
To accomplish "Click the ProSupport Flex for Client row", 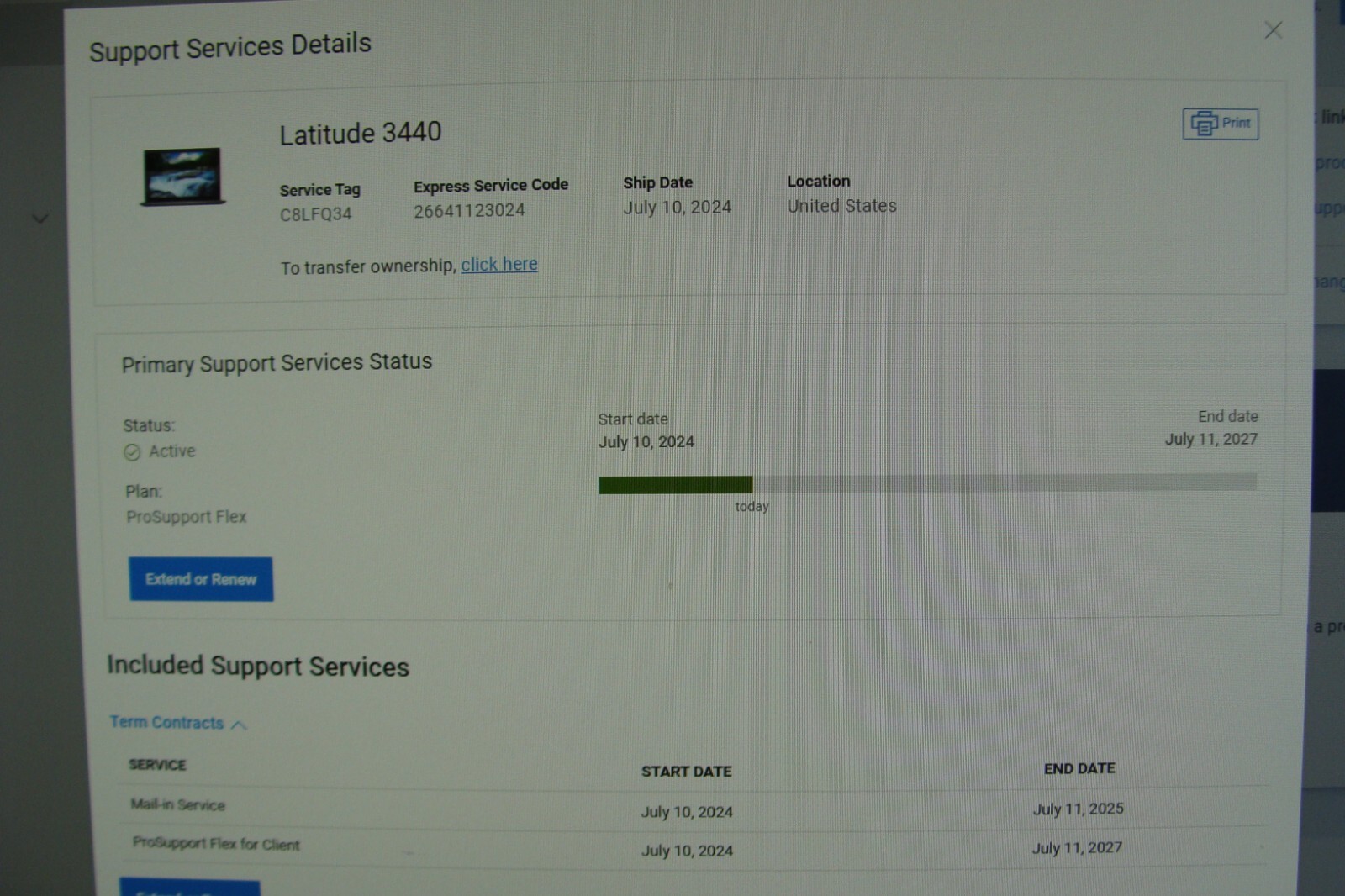I will pos(694,848).
